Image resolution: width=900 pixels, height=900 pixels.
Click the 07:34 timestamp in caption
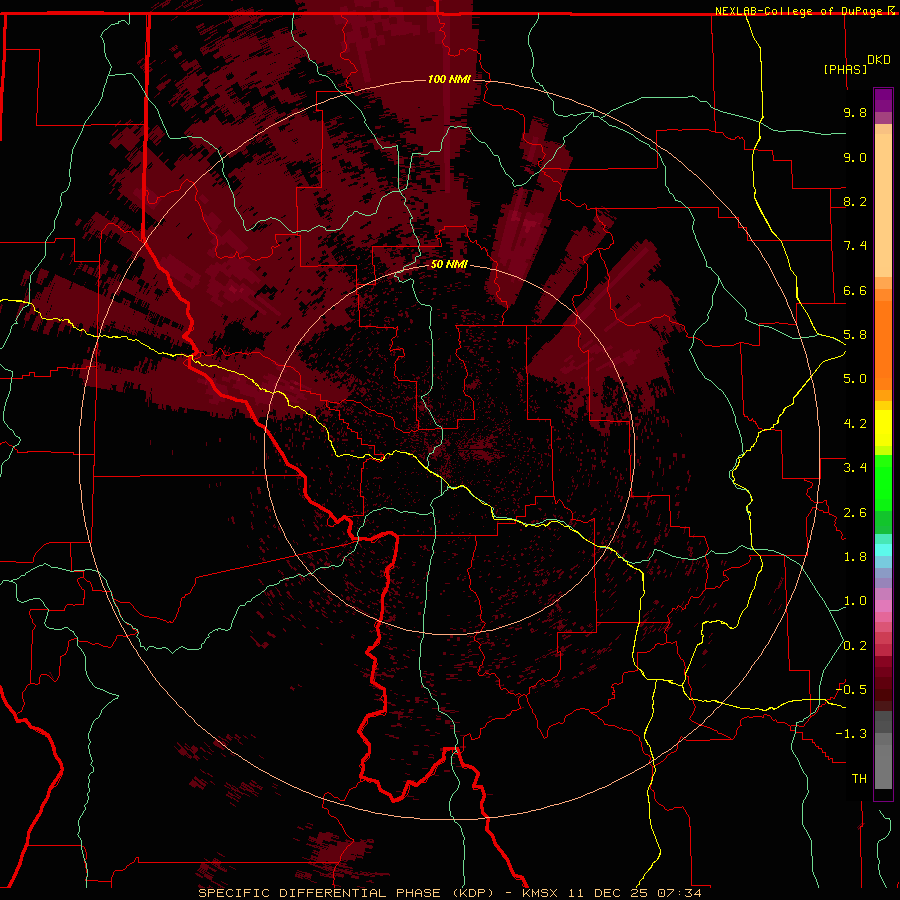[x=680, y=893]
